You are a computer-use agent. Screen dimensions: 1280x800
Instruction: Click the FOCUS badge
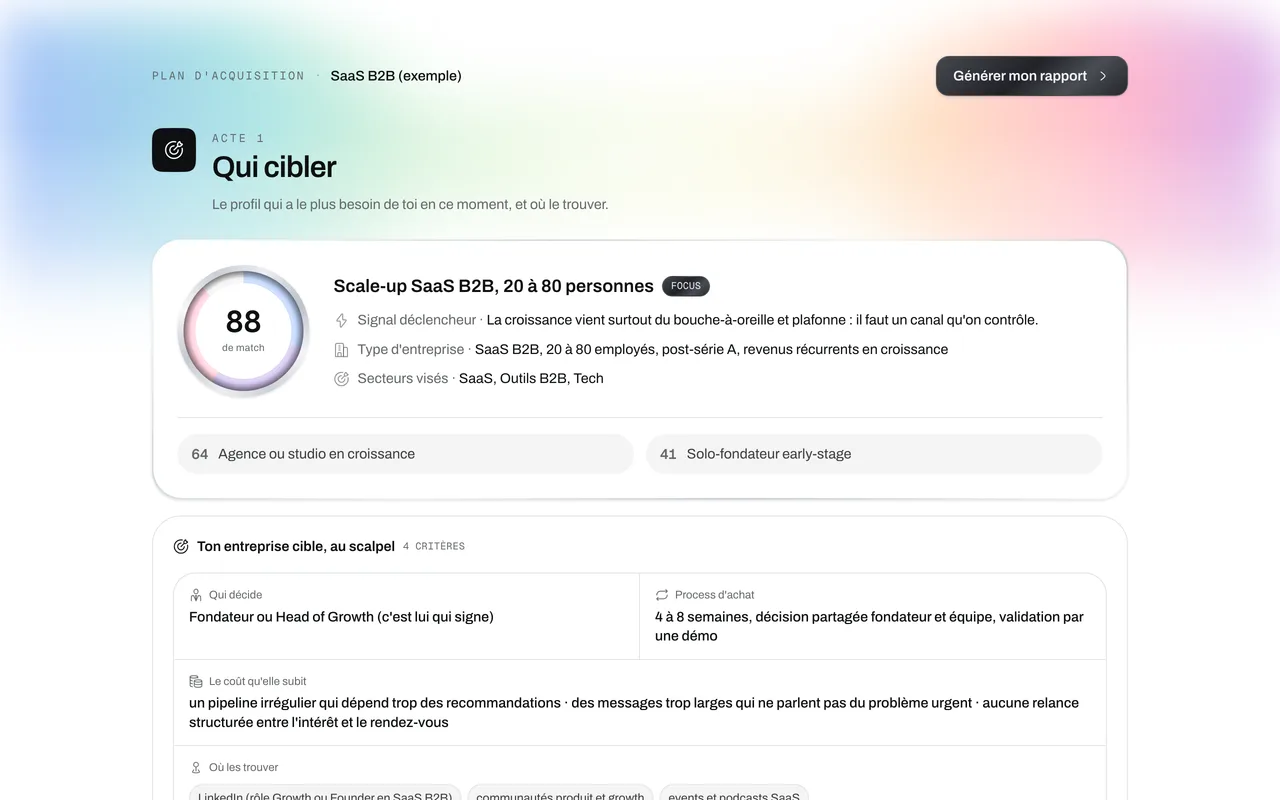pyautogui.click(x=686, y=286)
